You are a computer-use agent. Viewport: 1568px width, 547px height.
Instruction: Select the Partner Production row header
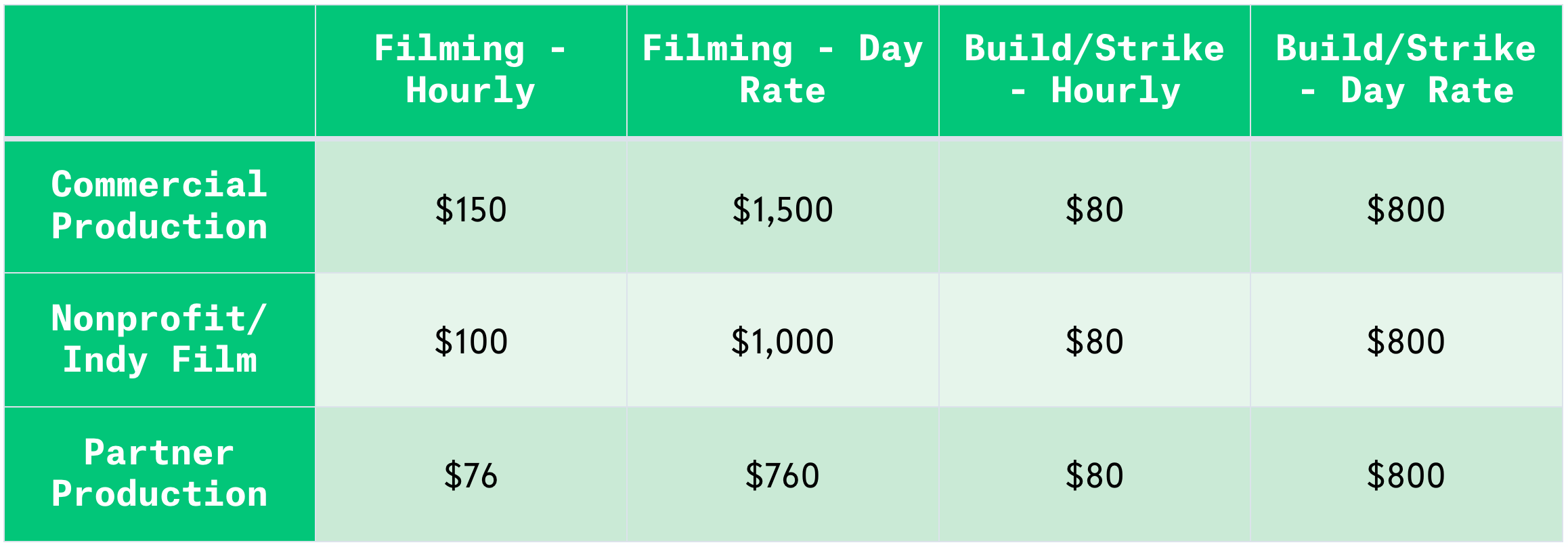[160, 474]
